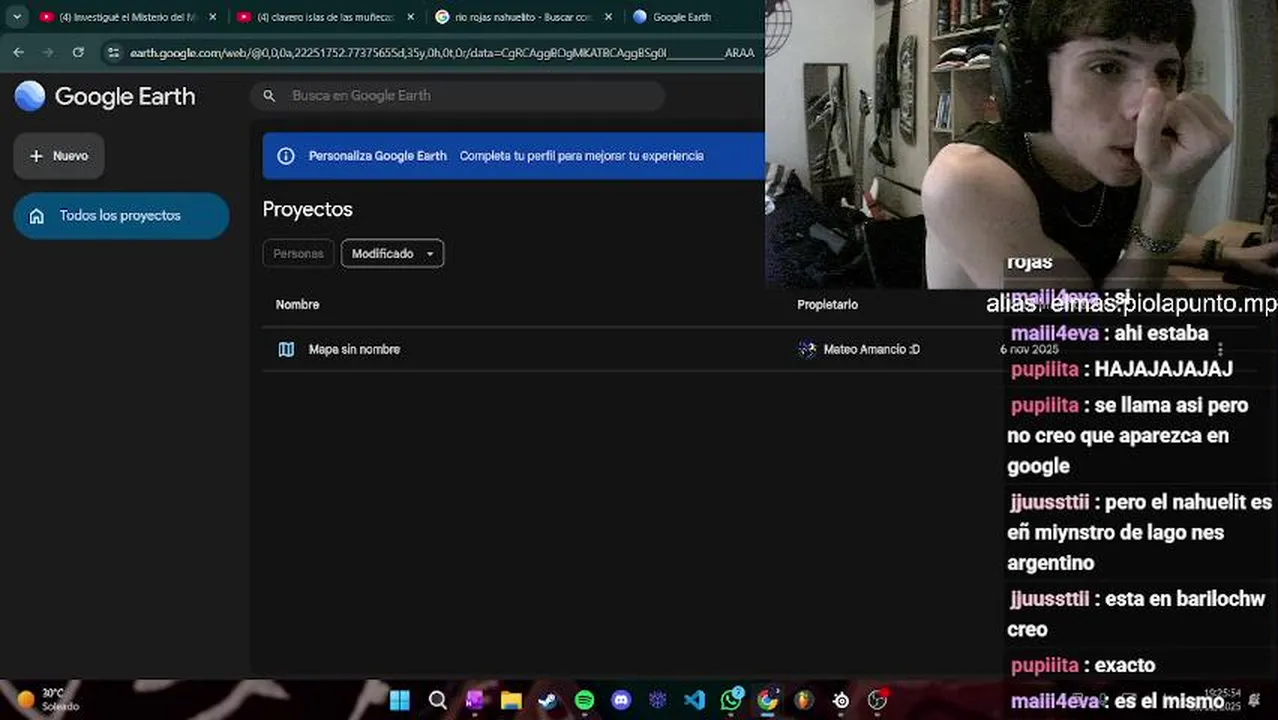Viewport: 1278px width, 720px height.
Task: Click the Busca en Google Earth search field
Action: point(458,96)
